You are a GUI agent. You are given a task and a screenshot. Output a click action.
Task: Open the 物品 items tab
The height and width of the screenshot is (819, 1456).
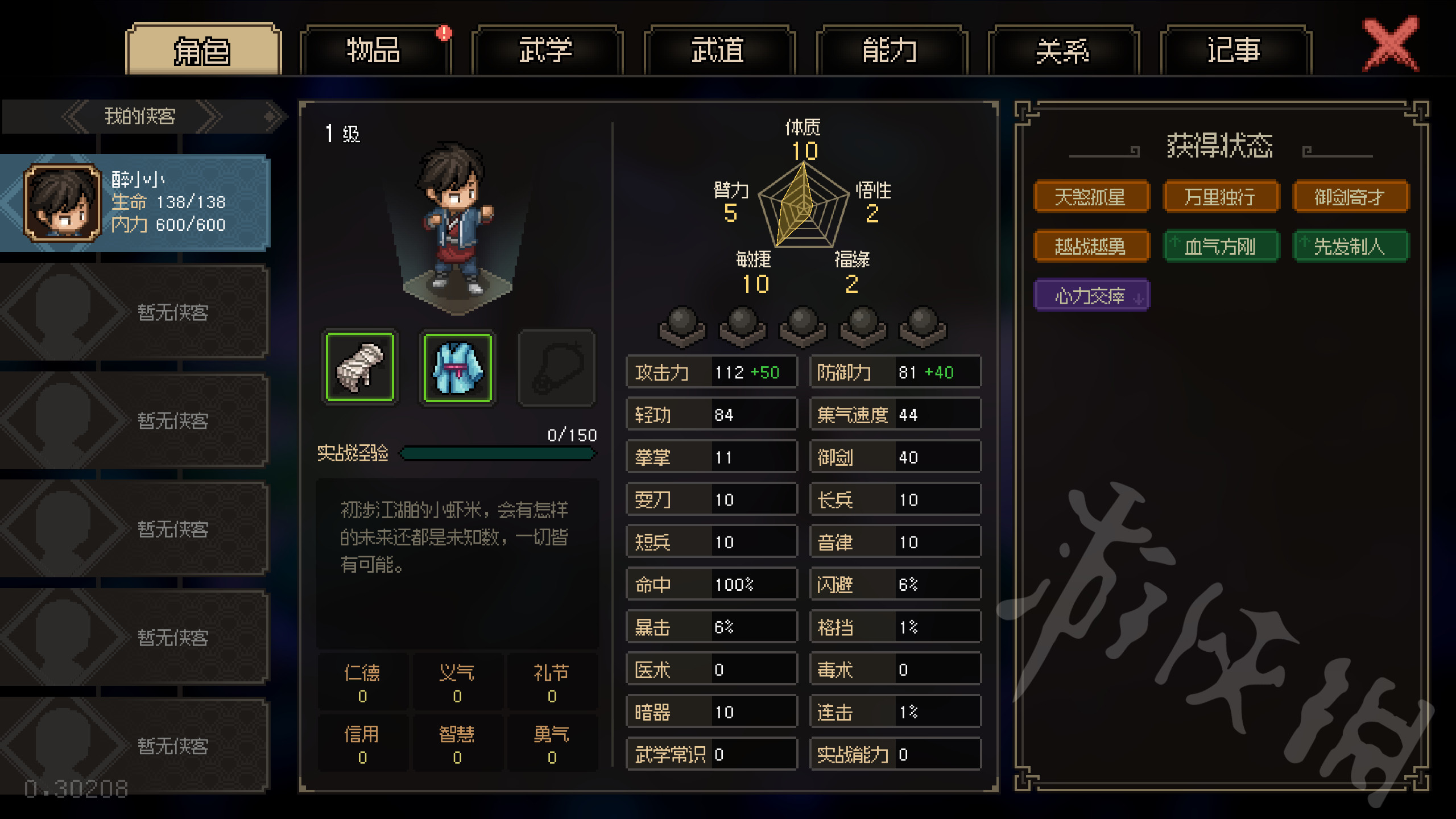(374, 50)
